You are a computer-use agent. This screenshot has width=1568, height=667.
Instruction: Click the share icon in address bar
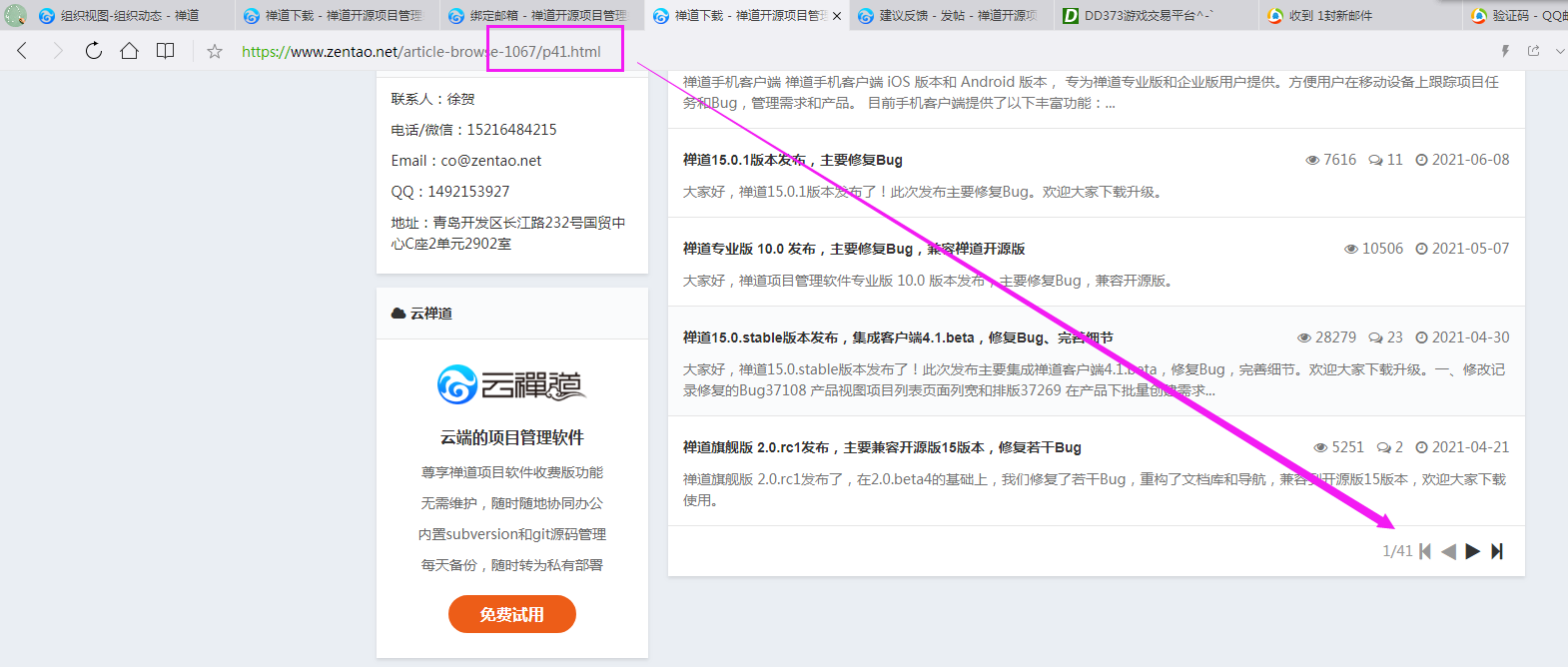(x=1533, y=51)
